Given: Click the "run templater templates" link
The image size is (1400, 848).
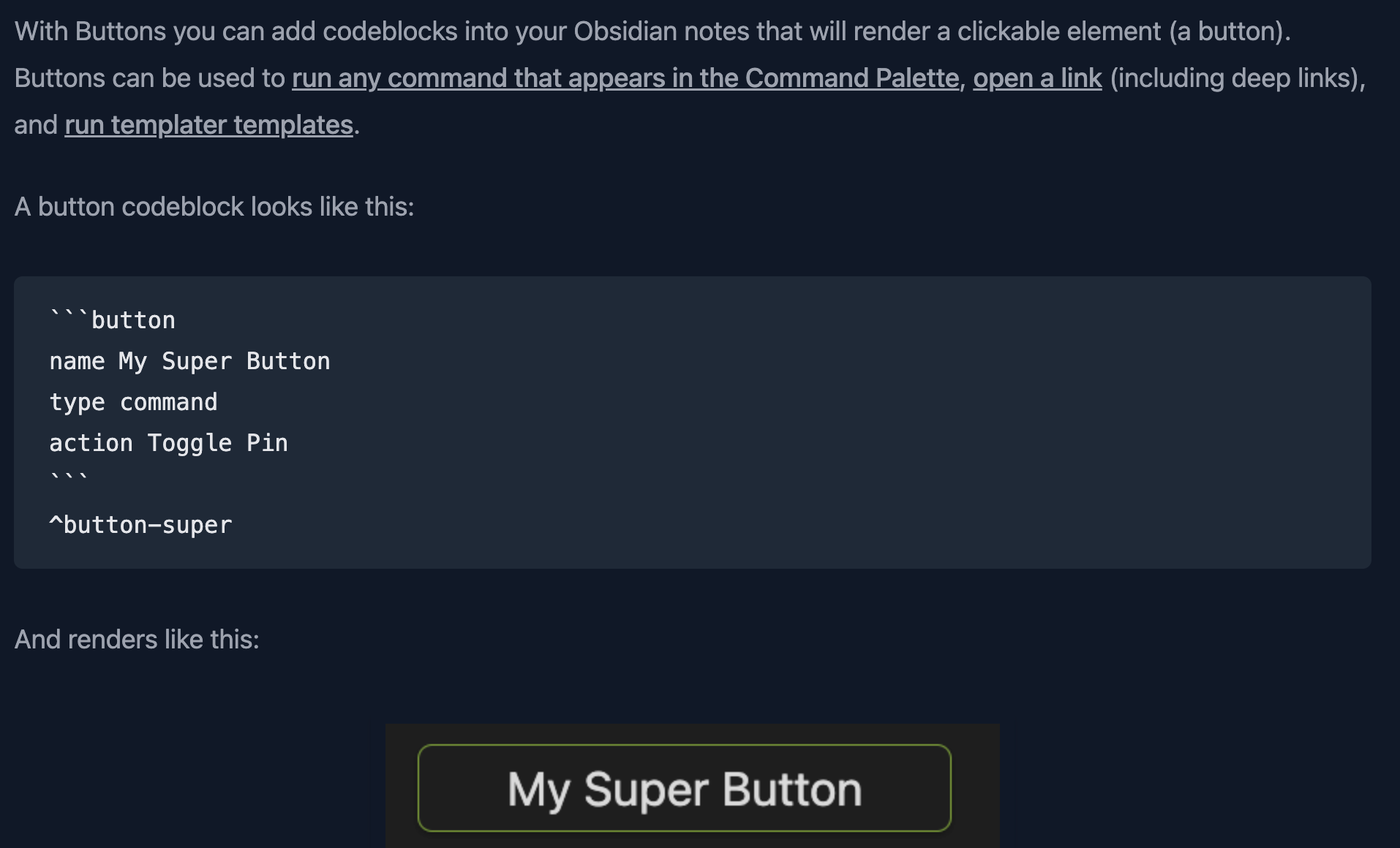Looking at the screenshot, I should [x=208, y=125].
